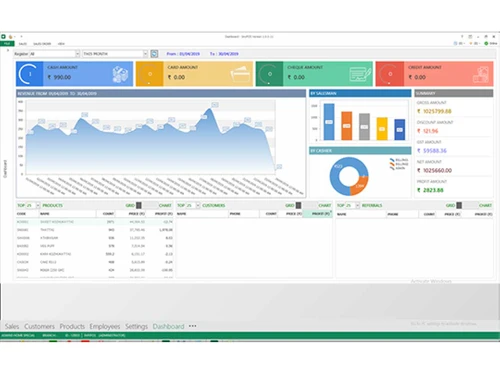Click the circular gauge on Cash Amount card
This screenshot has width=500, height=375.
pos(29,74)
